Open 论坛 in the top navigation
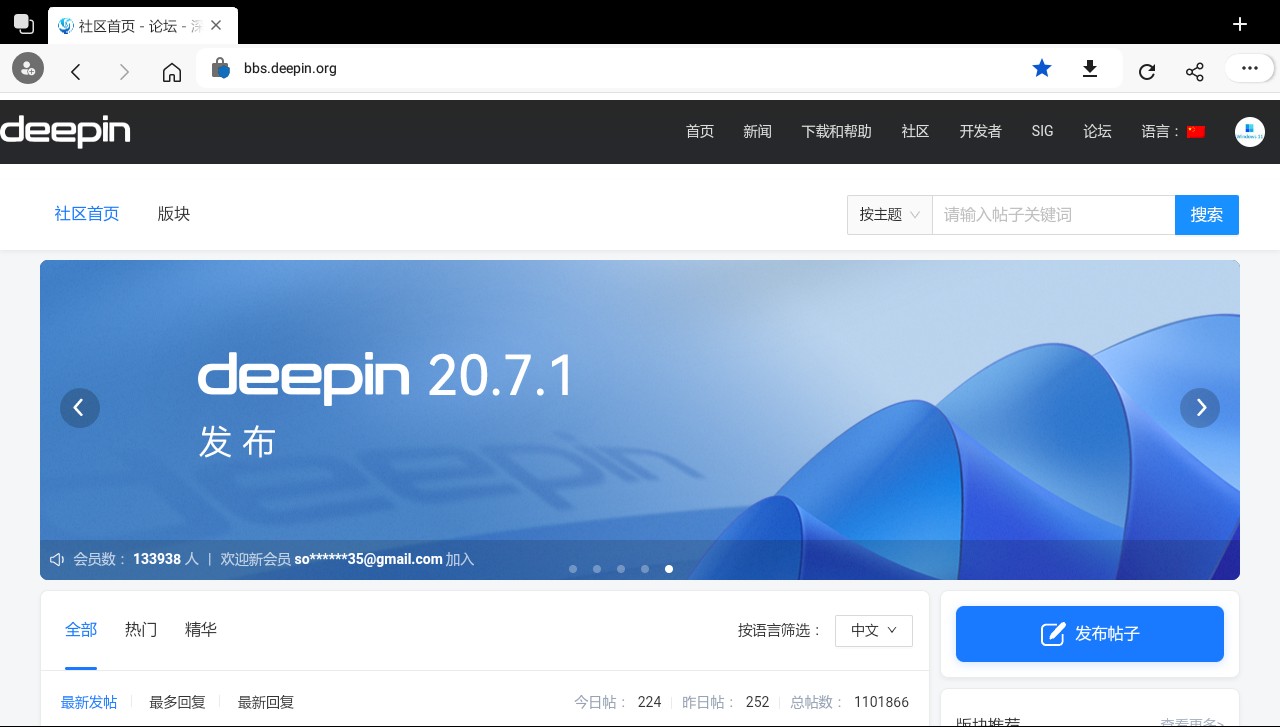The height and width of the screenshot is (727, 1280). 1098,131
